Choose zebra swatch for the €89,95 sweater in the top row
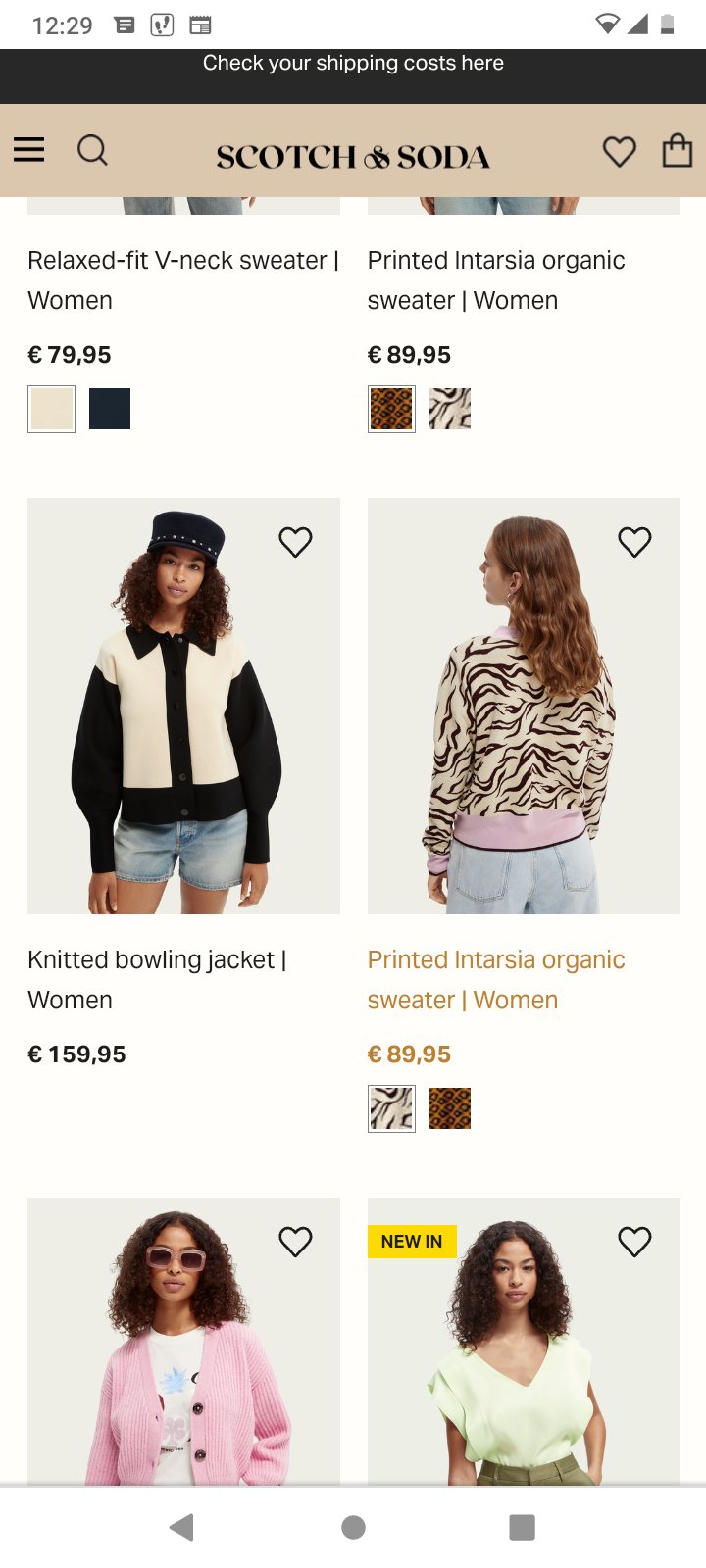The image size is (706, 1568). click(450, 409)
